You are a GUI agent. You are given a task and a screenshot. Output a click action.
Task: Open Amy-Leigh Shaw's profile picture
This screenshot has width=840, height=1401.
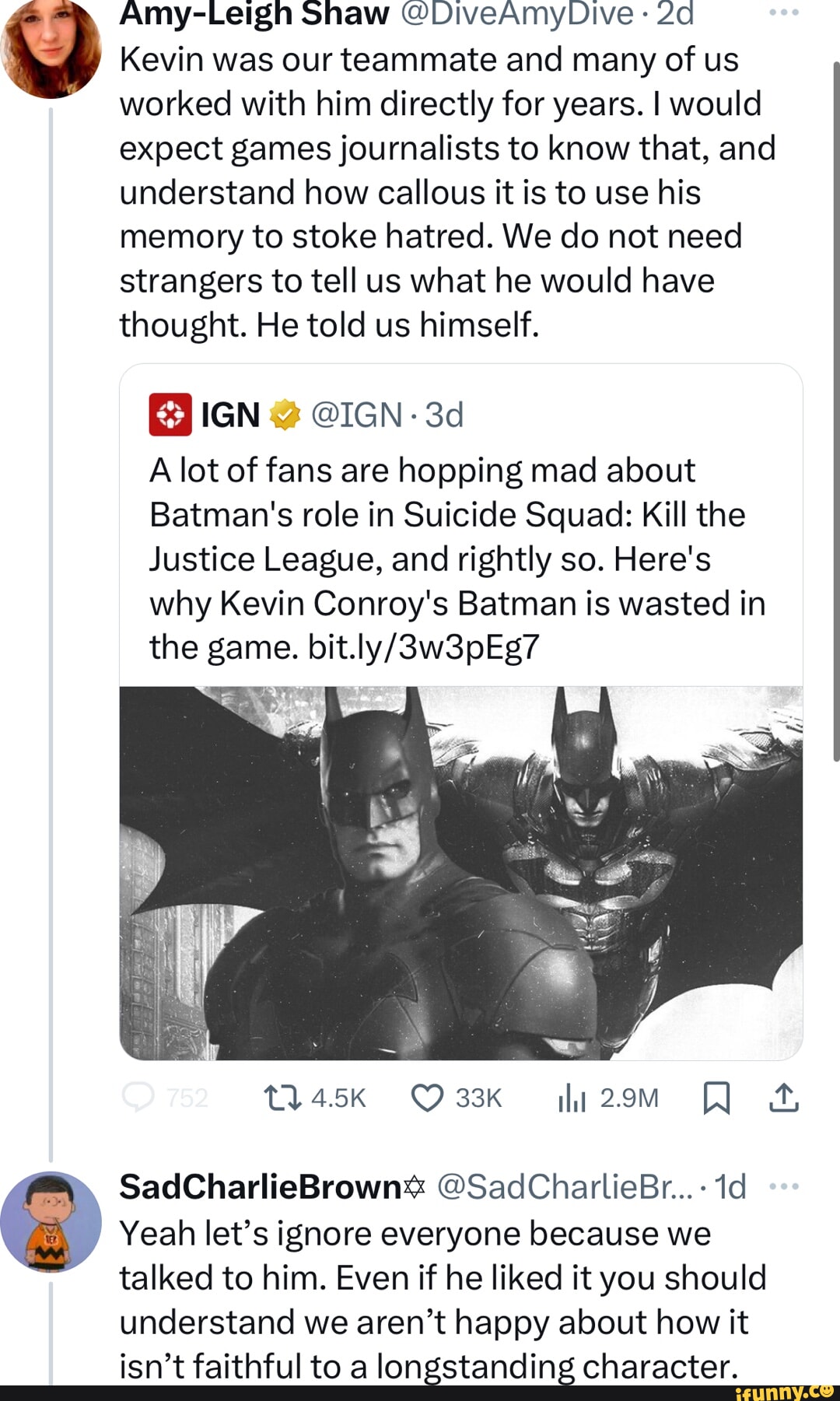tap(51, 48)
